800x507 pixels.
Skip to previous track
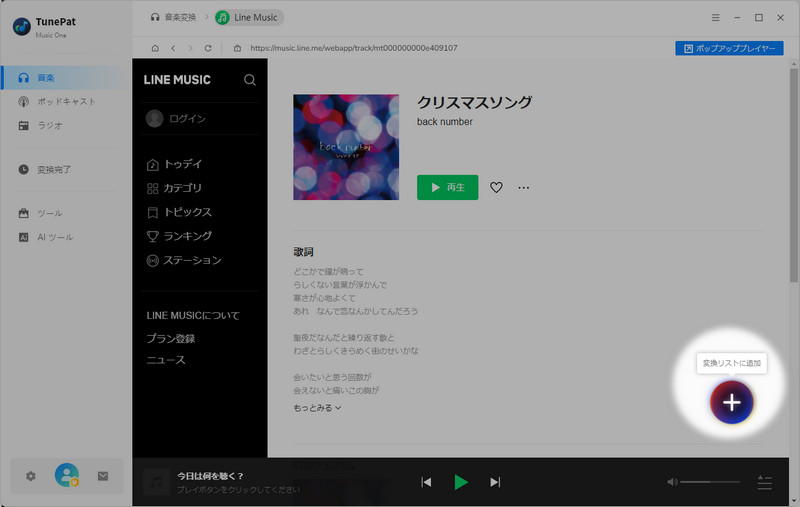pyautogui.click(x=426, y=482)
